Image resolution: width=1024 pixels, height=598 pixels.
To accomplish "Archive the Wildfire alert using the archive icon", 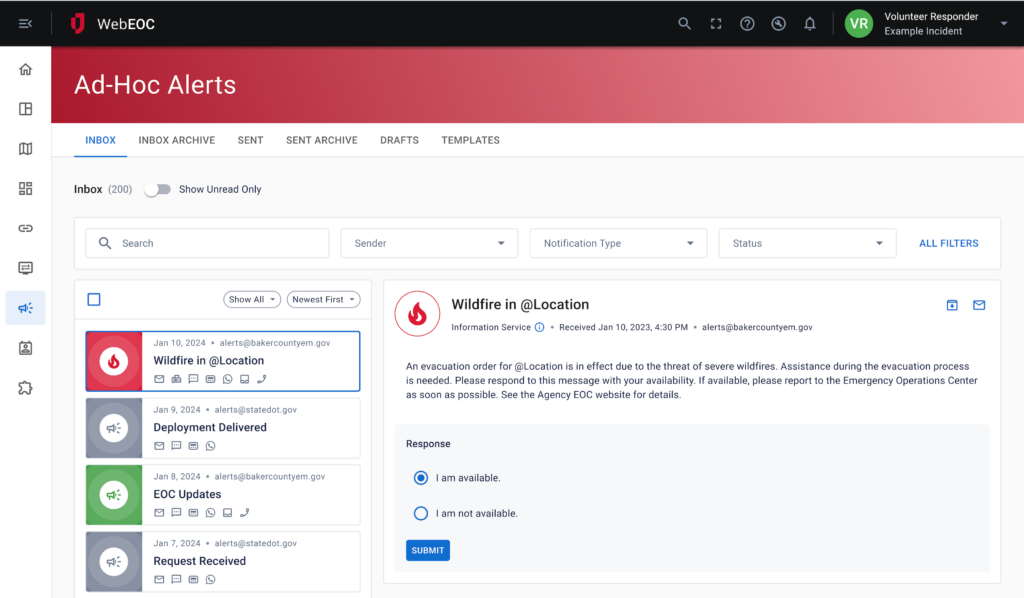I will (951, 305).
